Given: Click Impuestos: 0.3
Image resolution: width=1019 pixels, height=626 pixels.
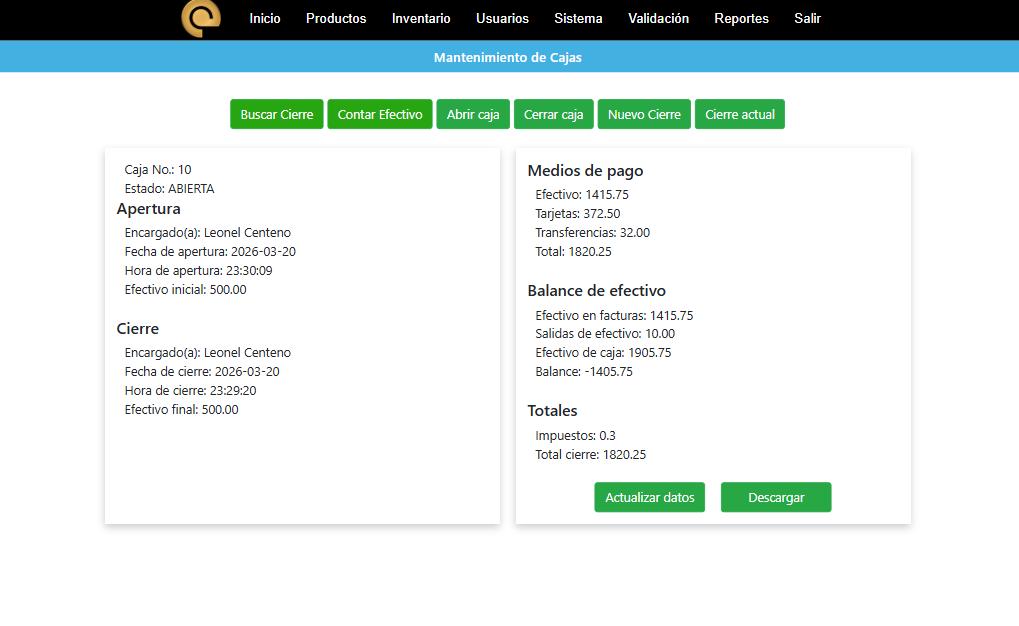Looking at the screenshot, I should [x=575, y=436].
